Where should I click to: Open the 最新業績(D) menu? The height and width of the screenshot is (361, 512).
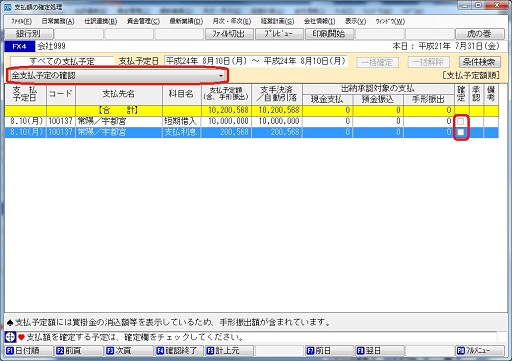(x=186, y=21)
